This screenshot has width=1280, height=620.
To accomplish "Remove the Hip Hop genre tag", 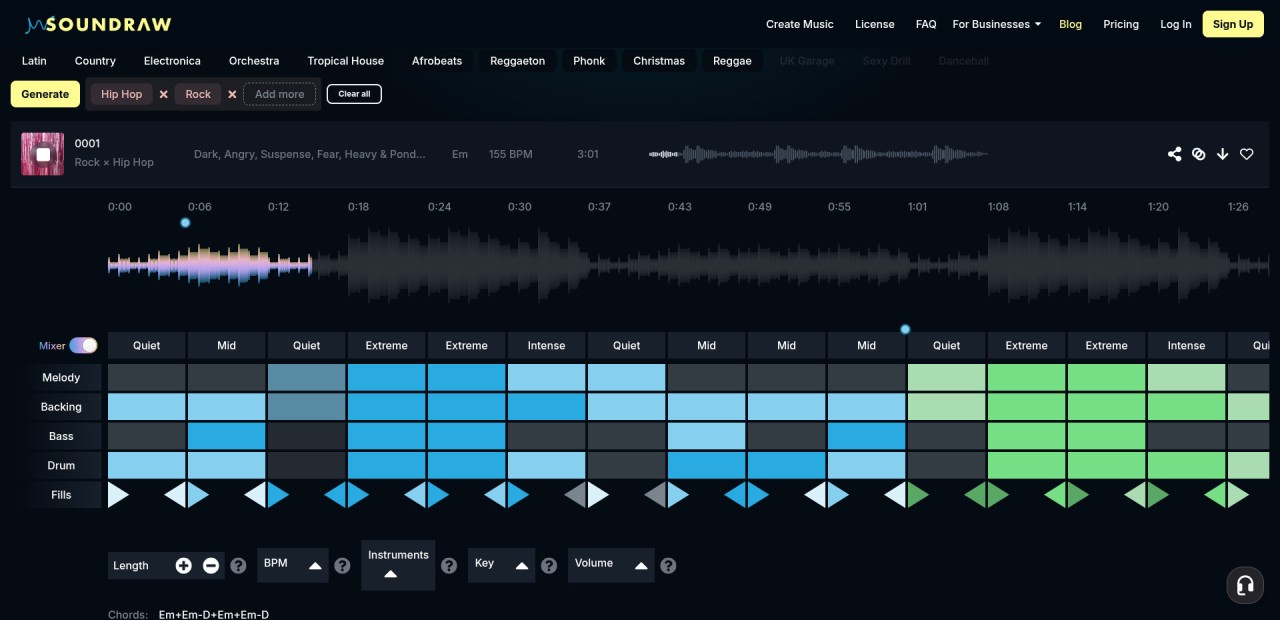I will click(163, 94).
